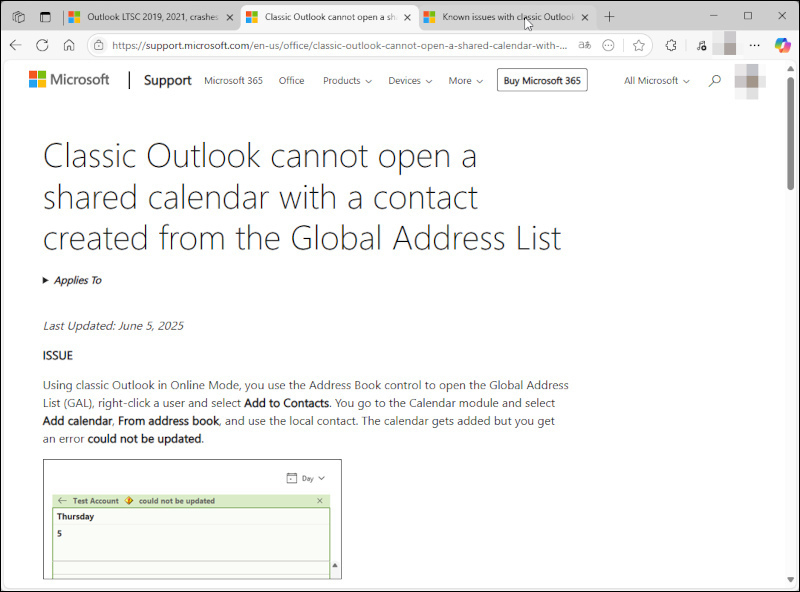Screen dimensions: 800x592
Task: Open the address bar more-options circle icon
Action: pos(608,45)
